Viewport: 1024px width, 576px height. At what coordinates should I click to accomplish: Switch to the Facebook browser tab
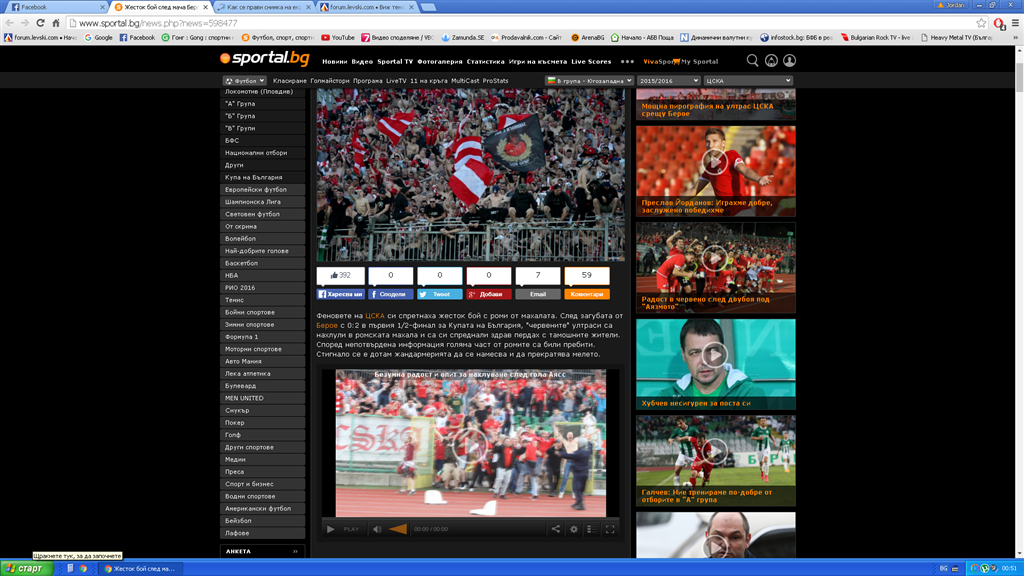56,7
